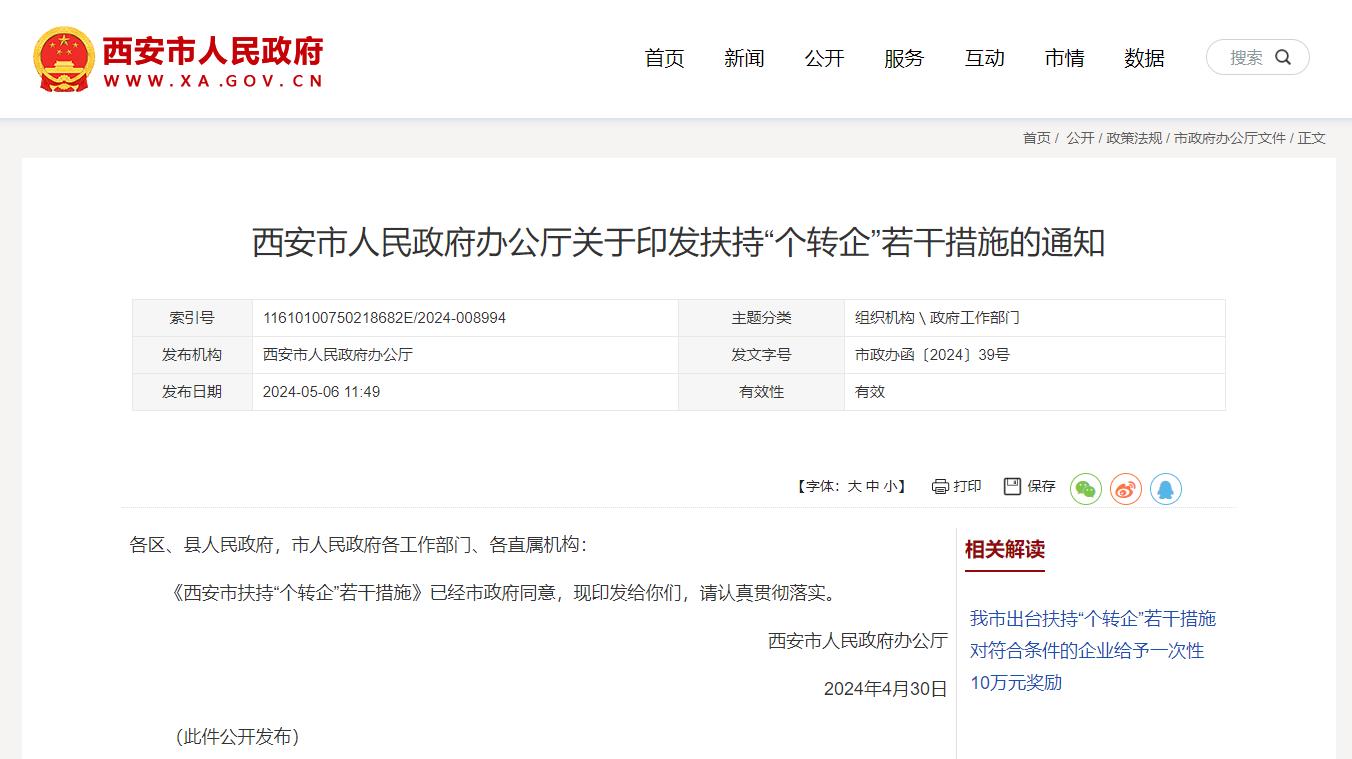Click the 有效性 label cell

pos(761,392)
